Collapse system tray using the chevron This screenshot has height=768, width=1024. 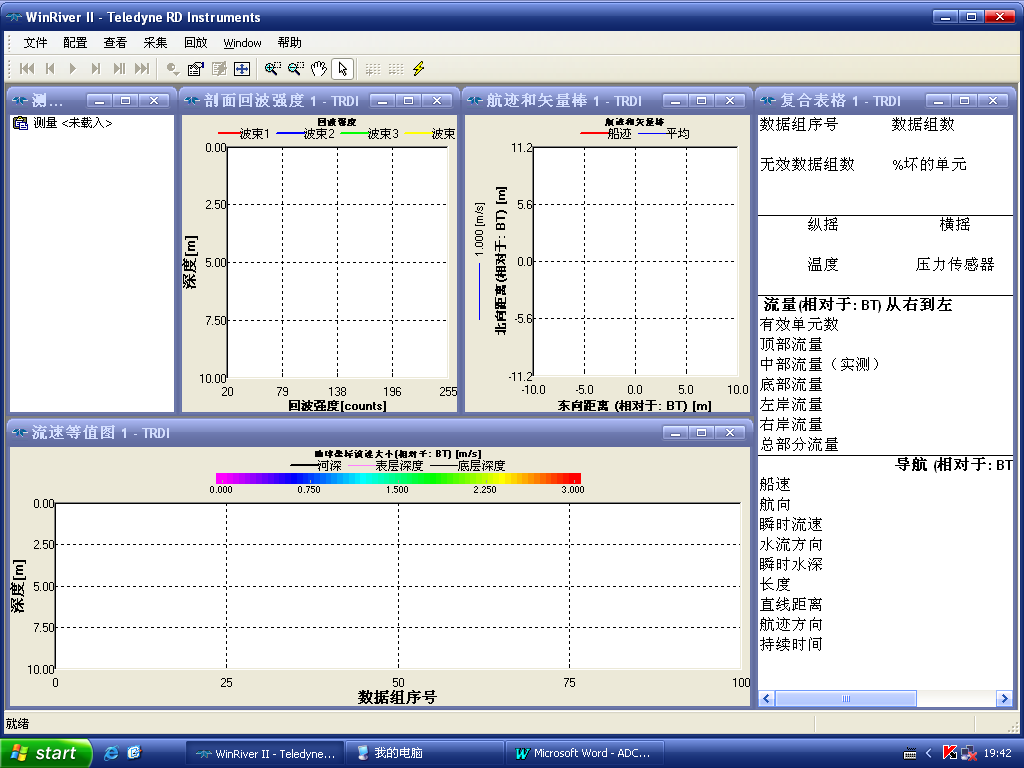928,752
